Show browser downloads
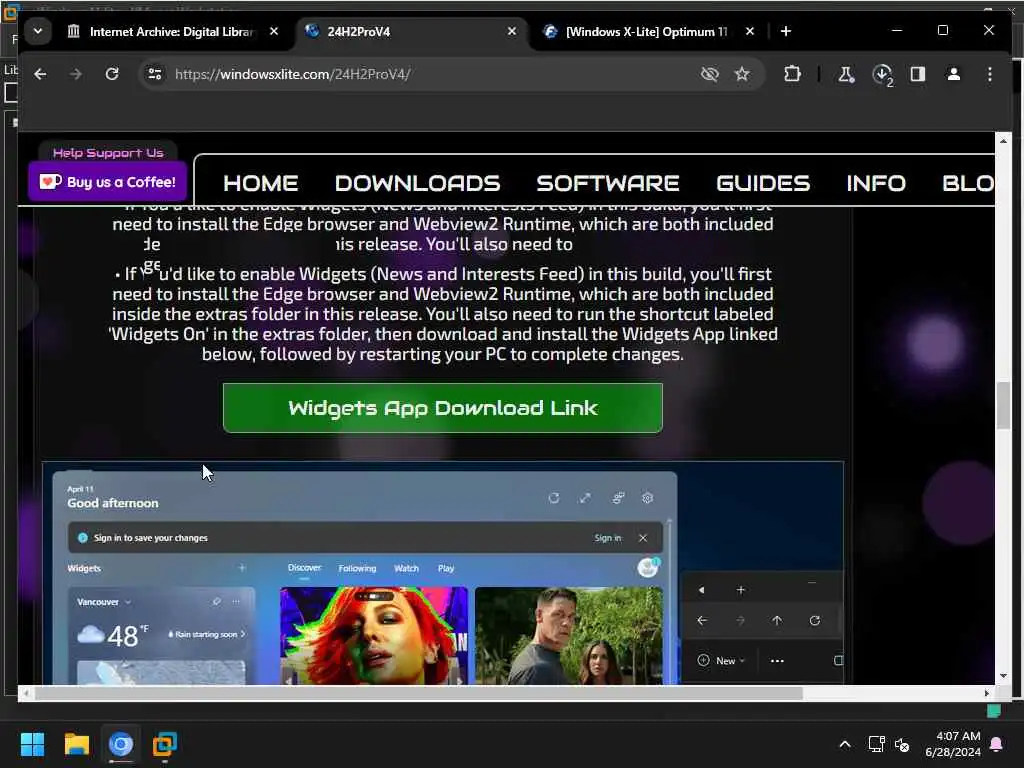The width and height of the screenshot is (1024, 768). pos(882,74)
